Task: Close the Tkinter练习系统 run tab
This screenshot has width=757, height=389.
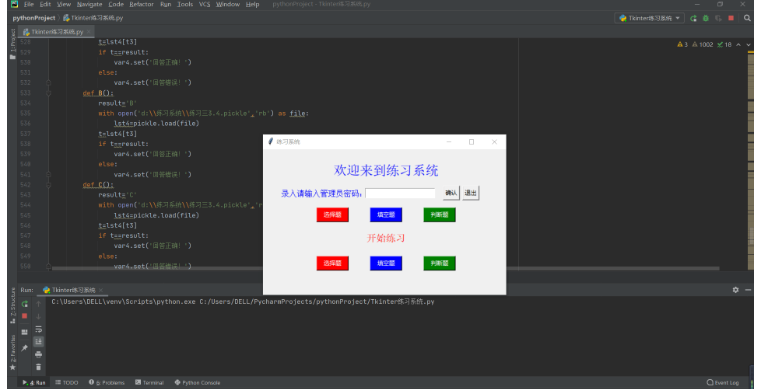Action: click(x=101, y=290)
